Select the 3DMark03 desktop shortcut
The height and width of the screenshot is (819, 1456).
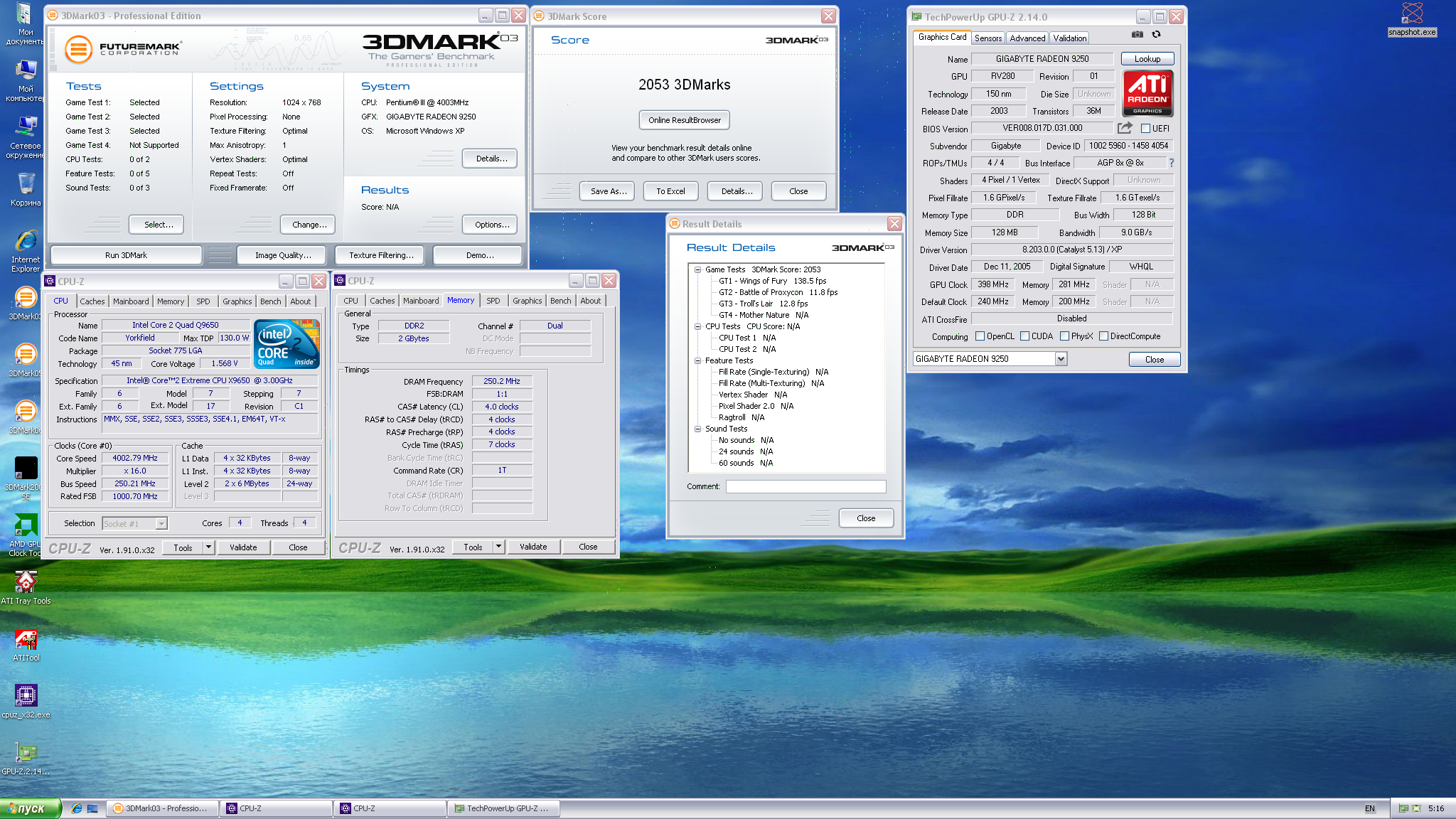tap(26, 304)
